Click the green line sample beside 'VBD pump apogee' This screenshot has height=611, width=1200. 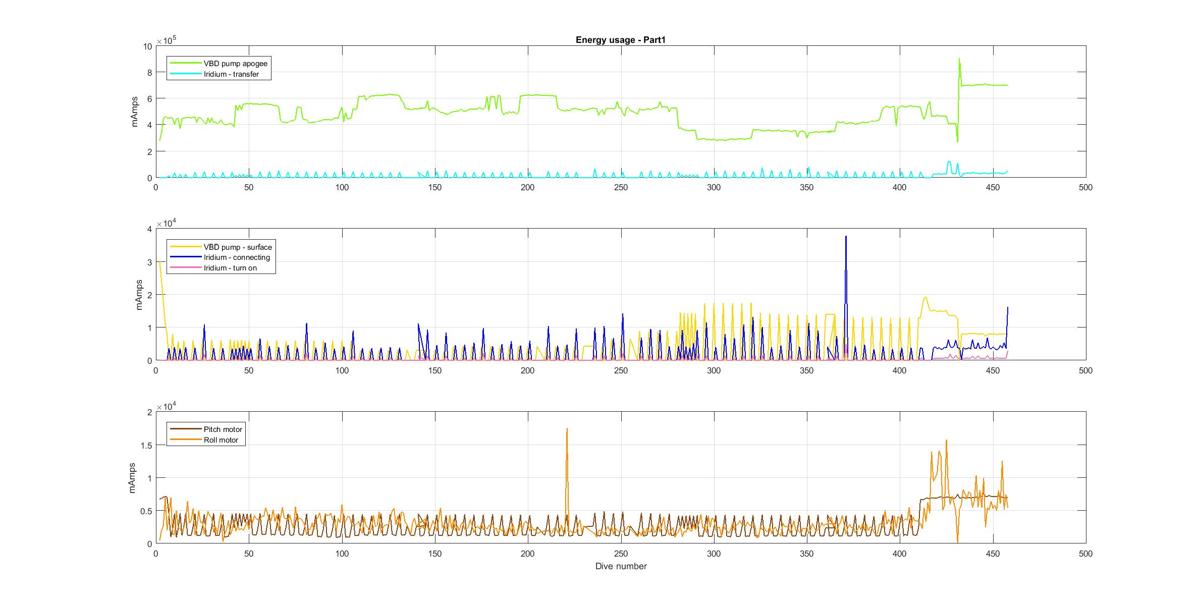click(186, 63)
